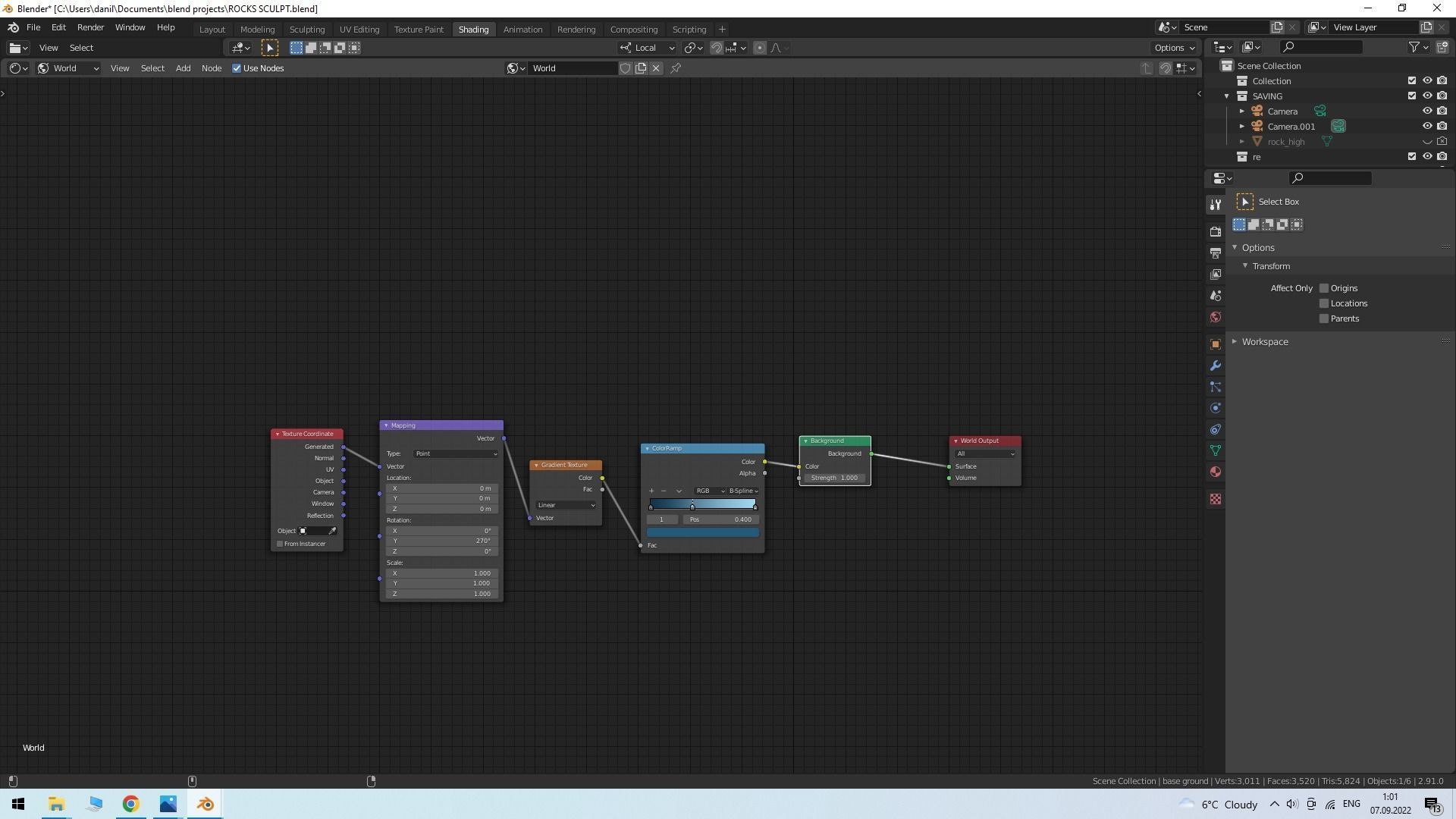Click the Blender icon in Windows taskbar
Viewport: 1456px width, 819px height.
pos(206,804)
